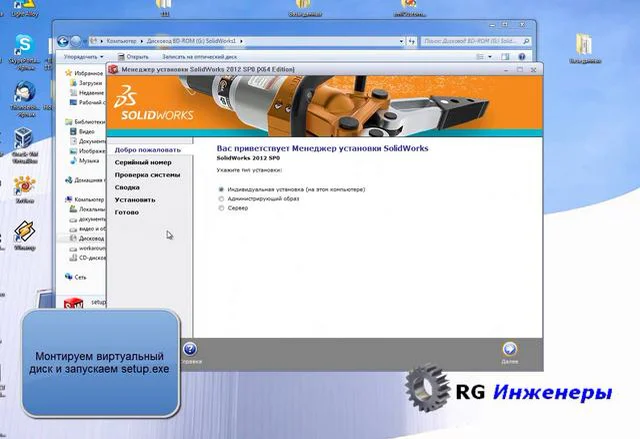The image size is (640, 439).
Task: Click the red SW setup file icon
Action: pos(73,304)
